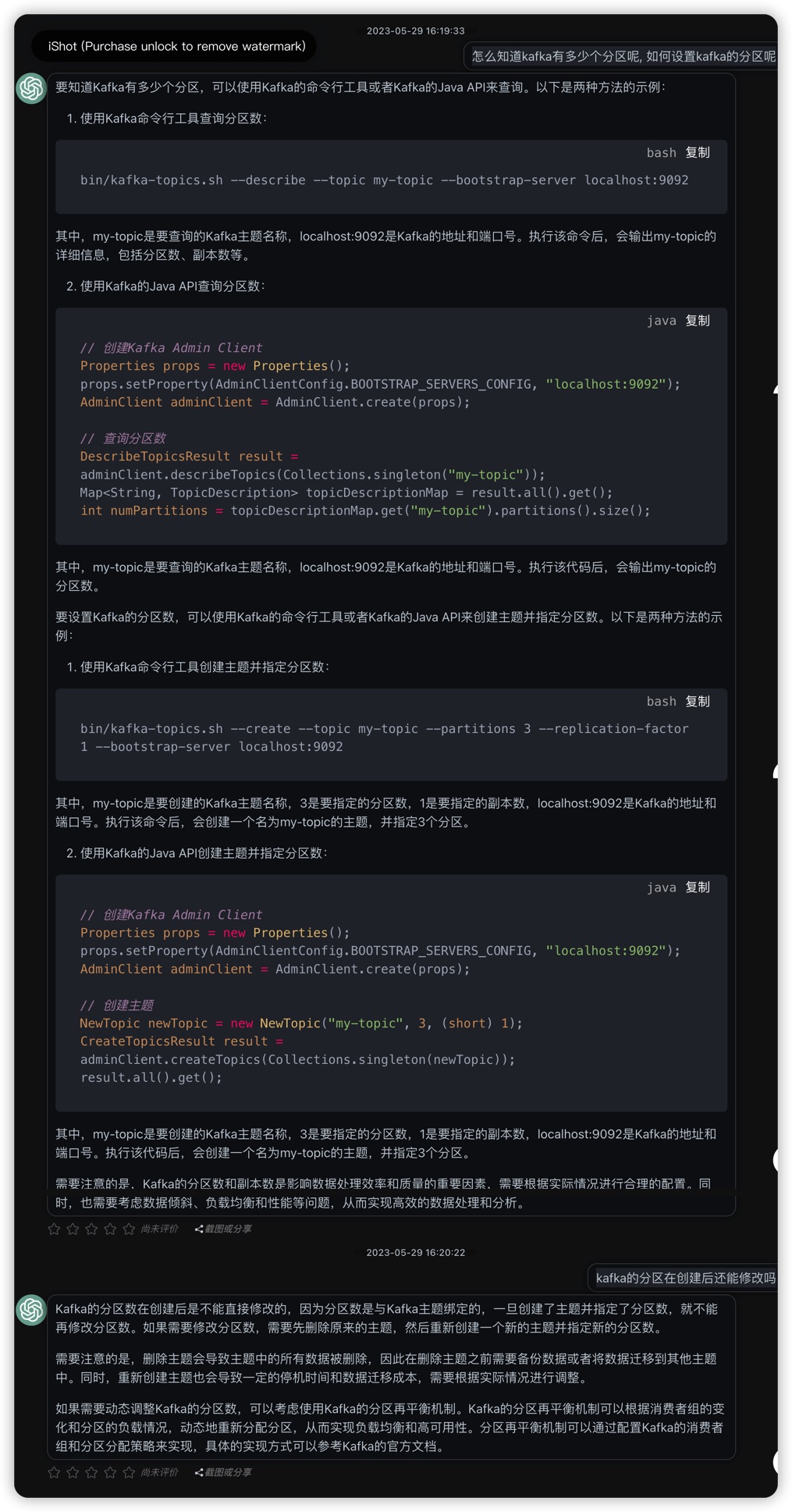
Task: Open 截图或分享 under the second answer
Action: tap(224, 1472)
